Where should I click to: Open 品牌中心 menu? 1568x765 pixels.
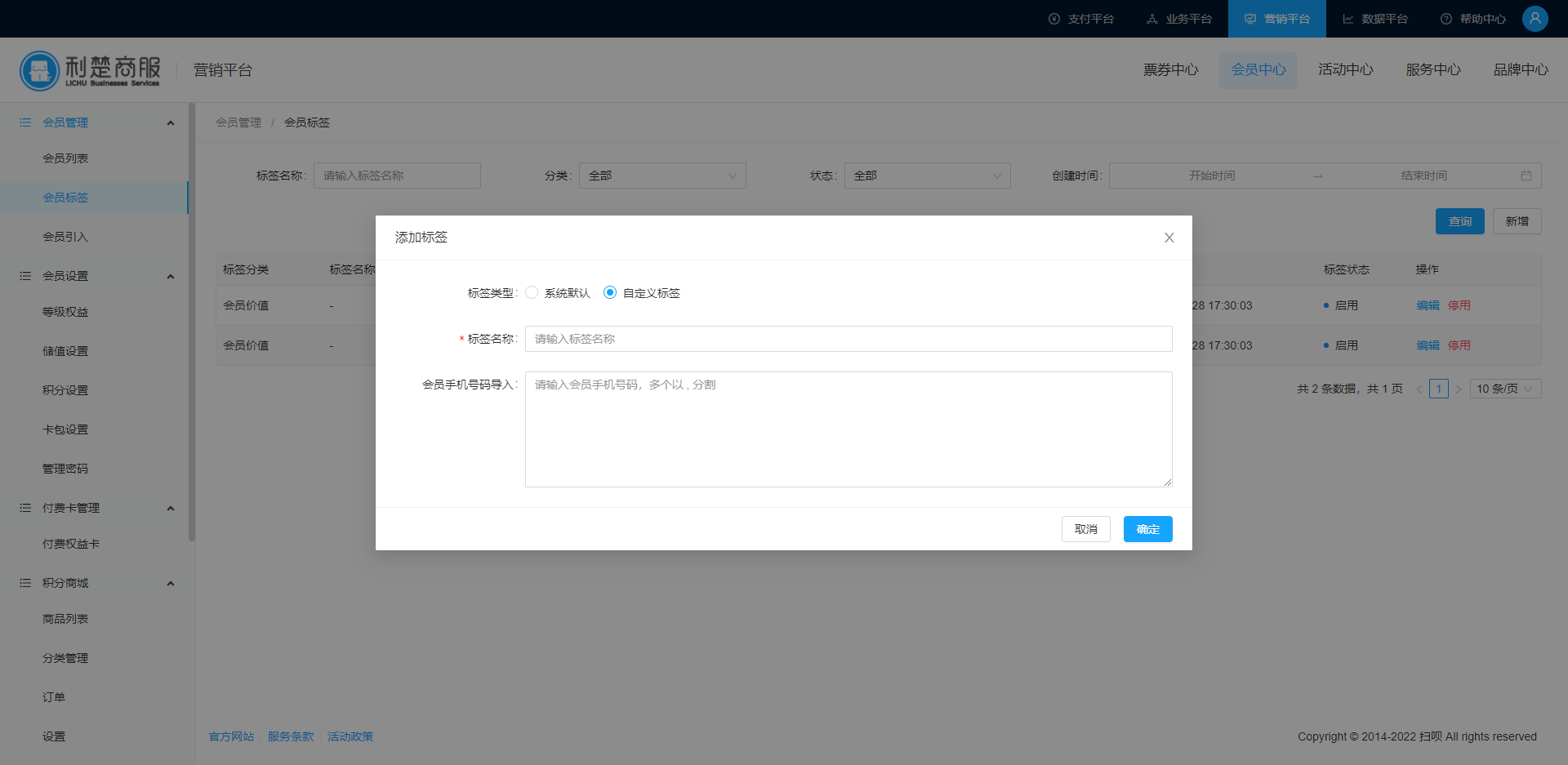(x=1521, y=70)
